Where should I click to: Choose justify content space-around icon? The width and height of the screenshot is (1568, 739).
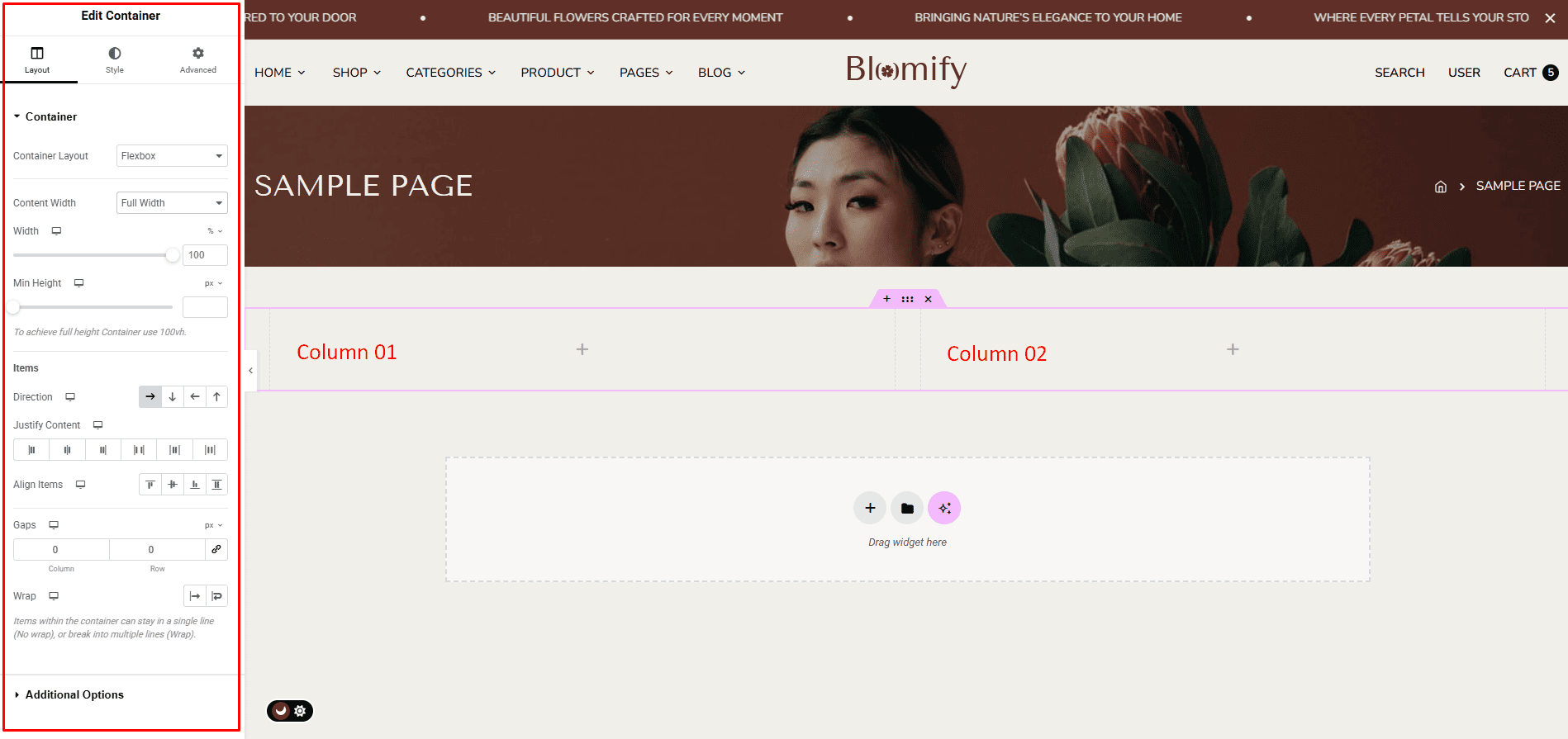point(174,450)
